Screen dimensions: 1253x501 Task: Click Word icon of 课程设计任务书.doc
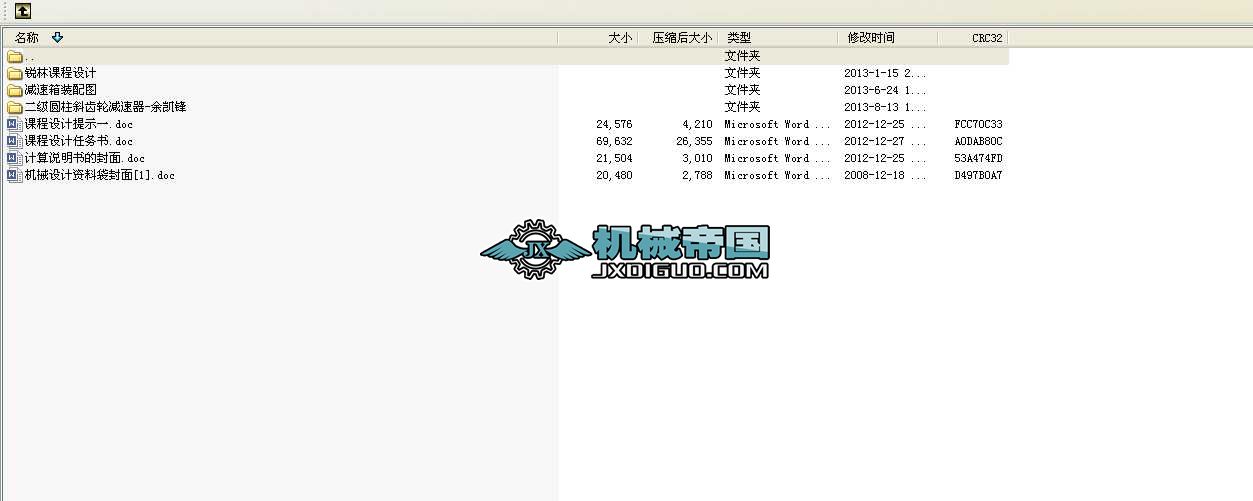pos(14,141)
